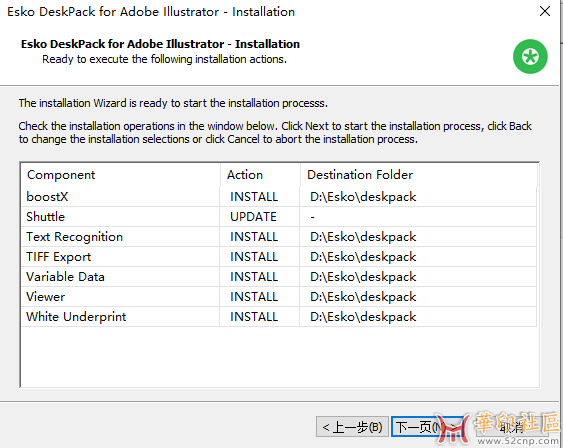The height and width of the screenshot is (448, 563).
Task: Select the Text Recognition component row
Action: point(279,237)
